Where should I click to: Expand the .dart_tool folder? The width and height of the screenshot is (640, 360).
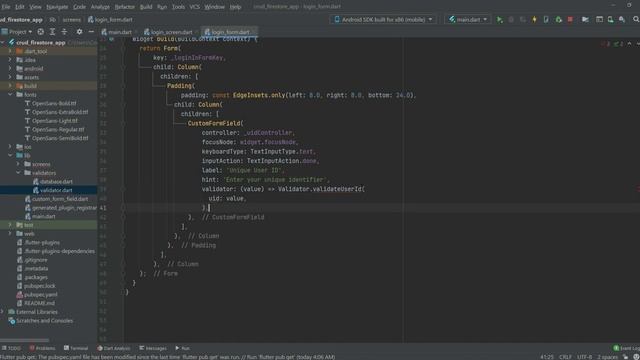(10, 51)
